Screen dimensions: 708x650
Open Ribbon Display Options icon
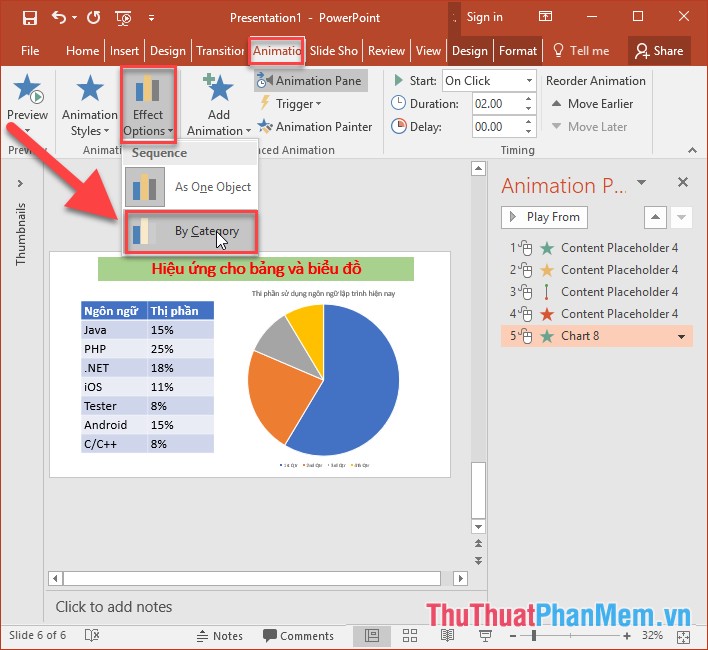tap(545, 17)
